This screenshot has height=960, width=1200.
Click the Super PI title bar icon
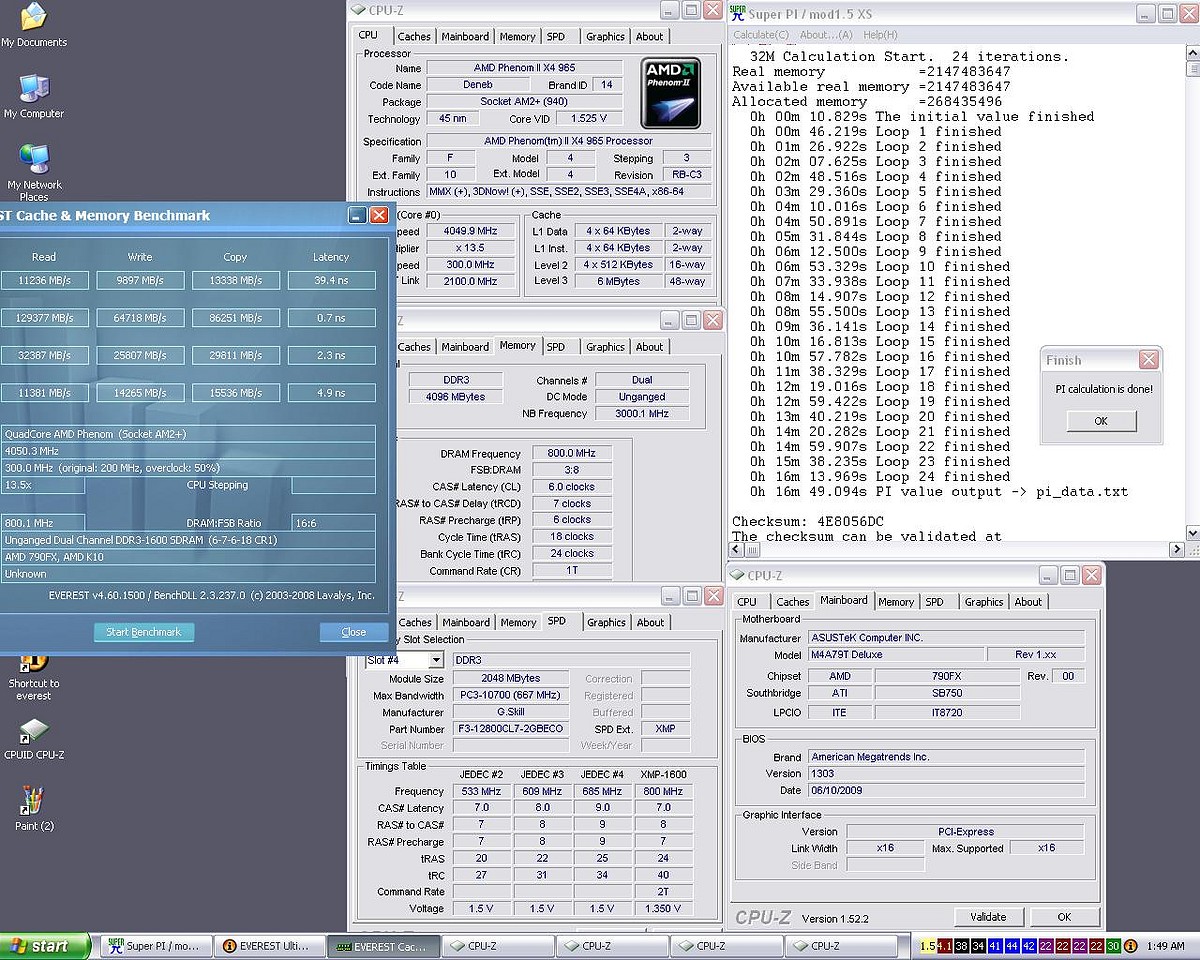click(x=738, y=13)
